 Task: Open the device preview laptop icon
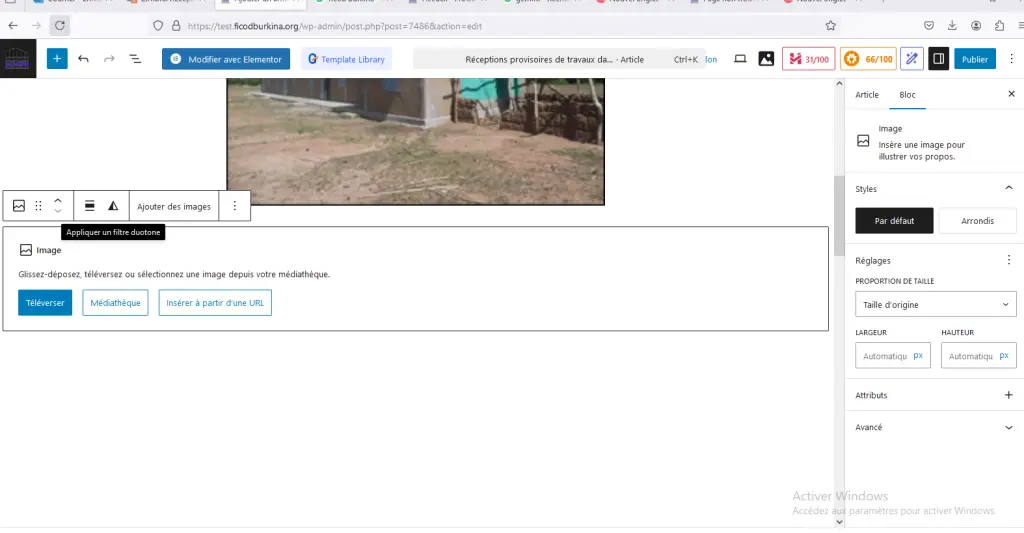tap(740, 59)
